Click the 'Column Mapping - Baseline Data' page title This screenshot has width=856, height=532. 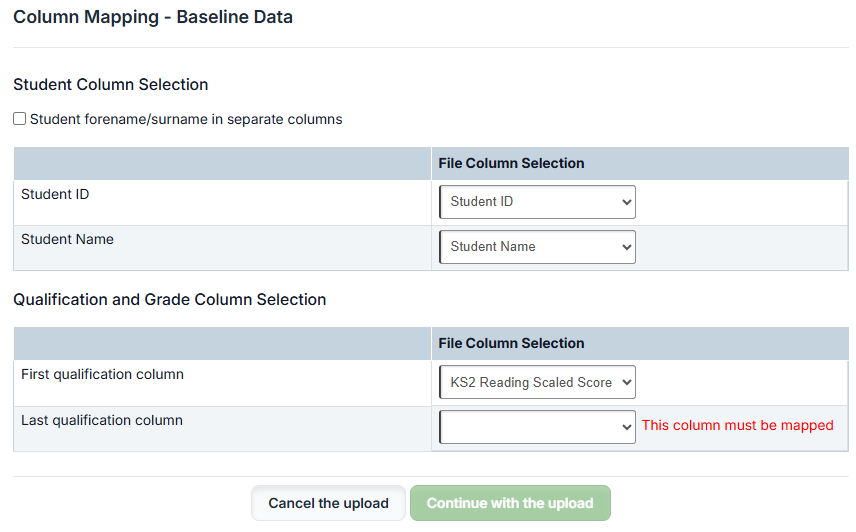click(x=153, y=17)
